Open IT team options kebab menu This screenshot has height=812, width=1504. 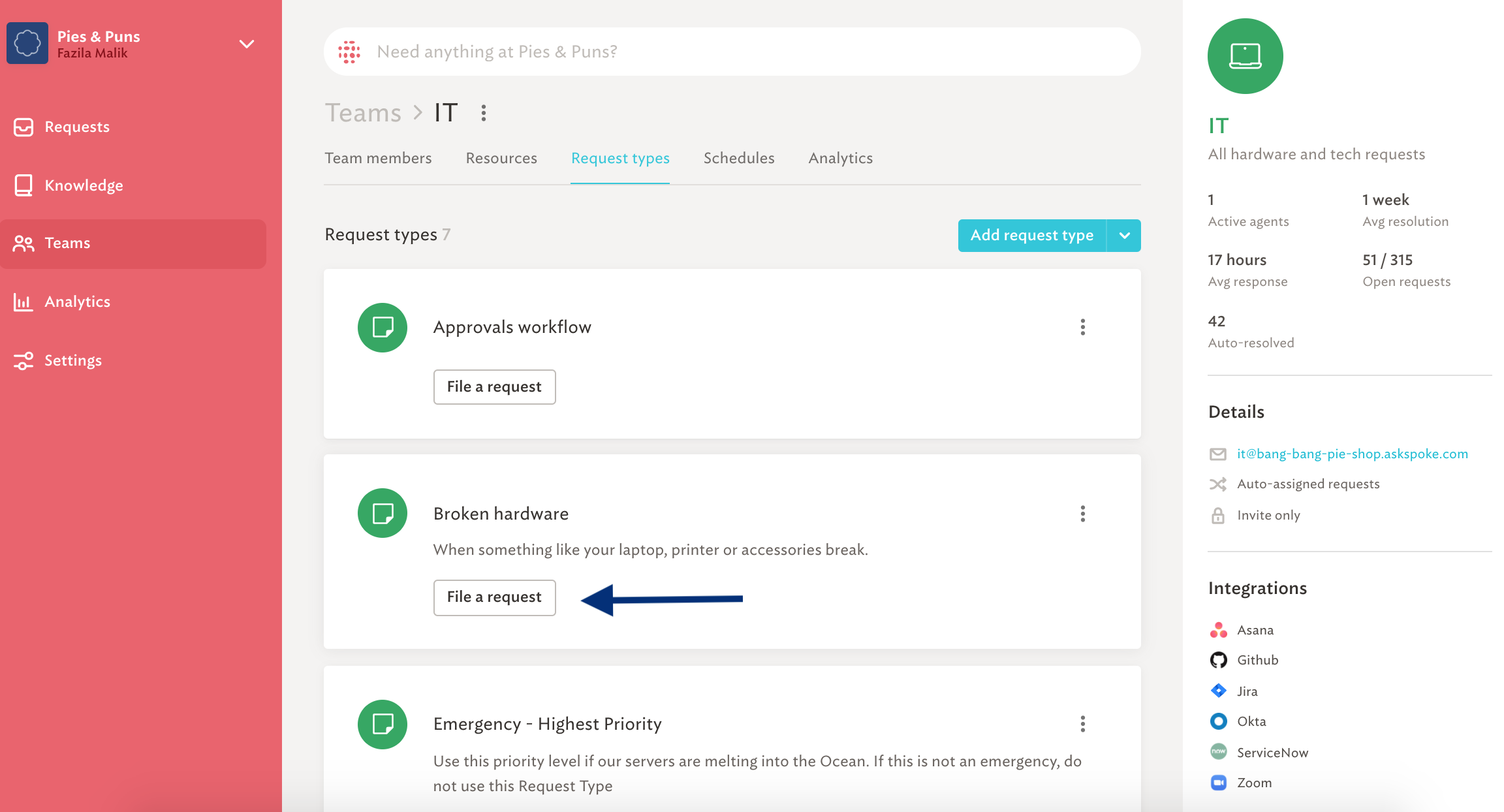tap(484, 113)
